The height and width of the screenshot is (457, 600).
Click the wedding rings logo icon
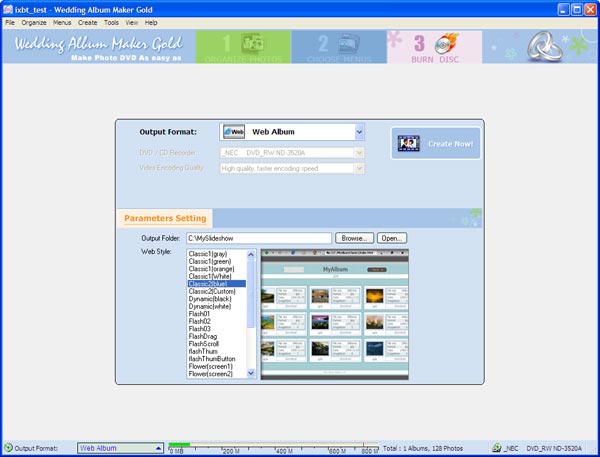545,46
